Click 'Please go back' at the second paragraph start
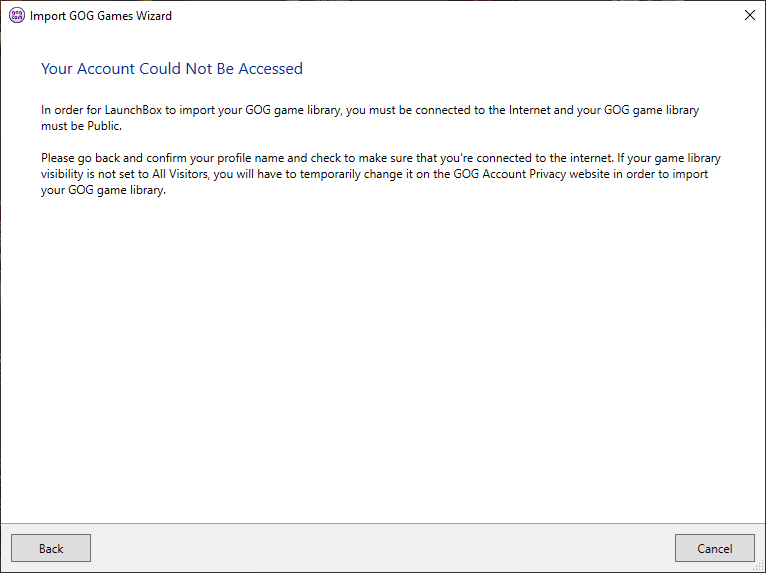This screenshot has height=573, width=766. (x=79, y=159)
